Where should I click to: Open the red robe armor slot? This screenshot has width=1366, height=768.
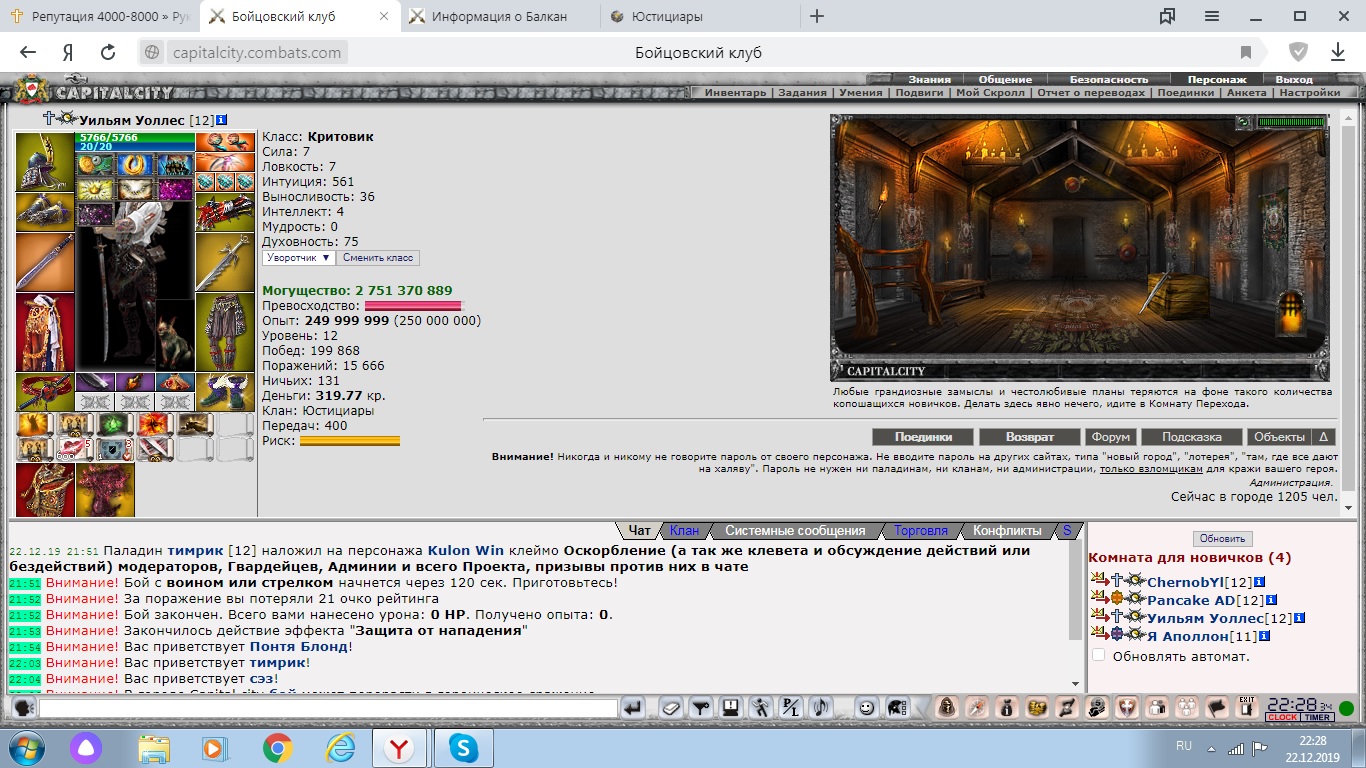click(x=45, y=332)
